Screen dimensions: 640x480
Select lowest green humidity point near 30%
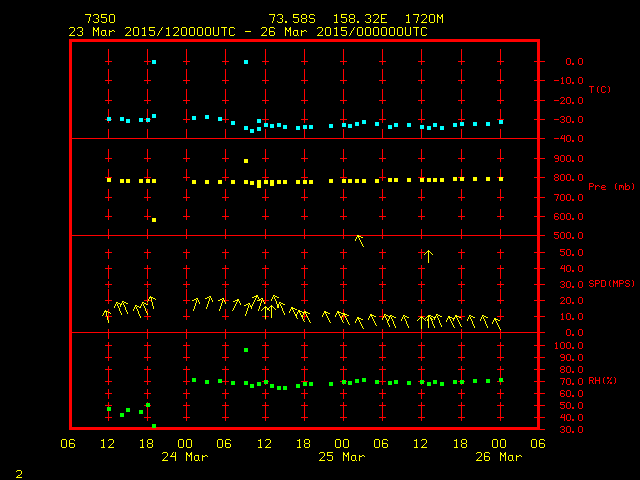click(x=154, y=426)
